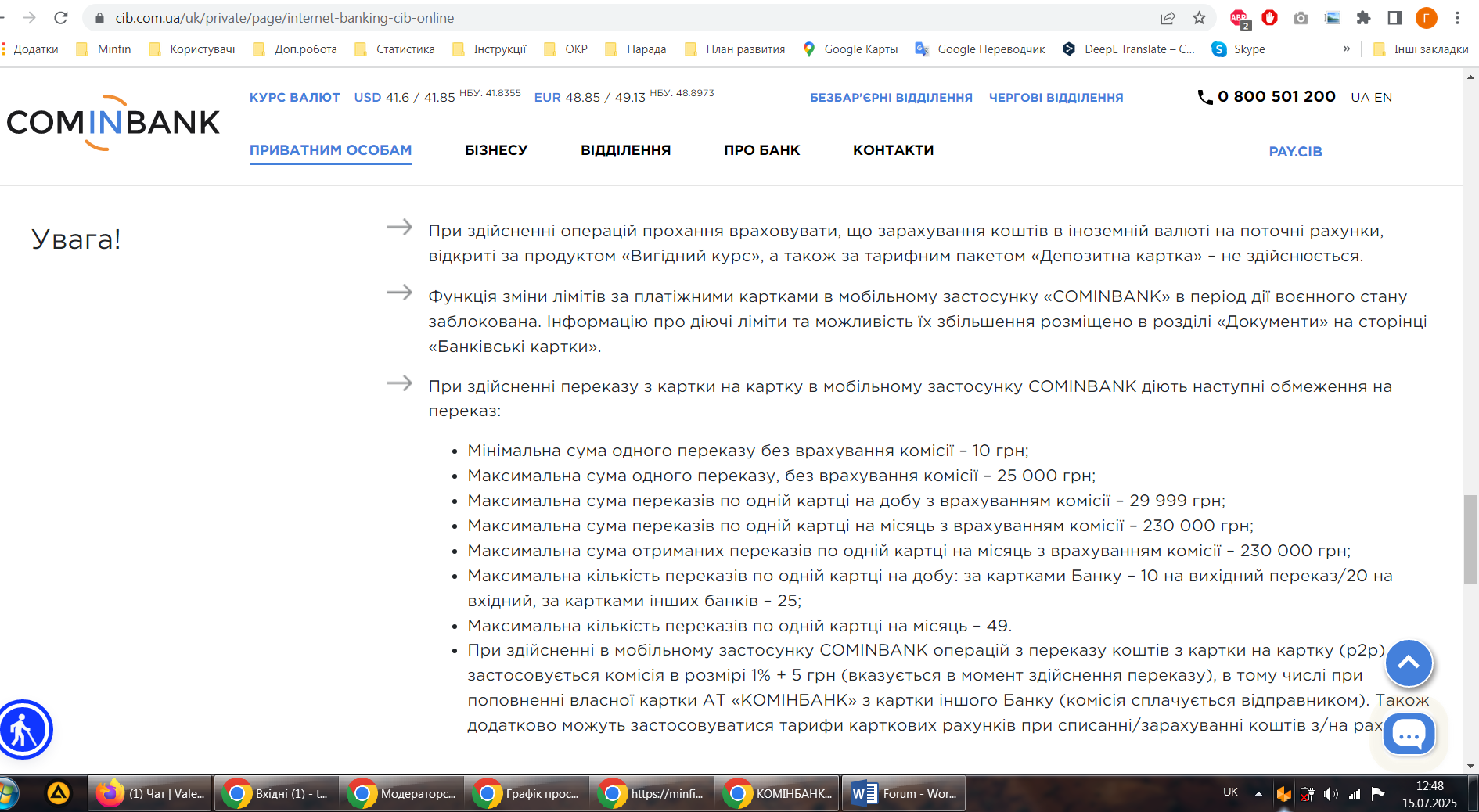Click the yellow triangle app in taskbar

pos(58,793)
